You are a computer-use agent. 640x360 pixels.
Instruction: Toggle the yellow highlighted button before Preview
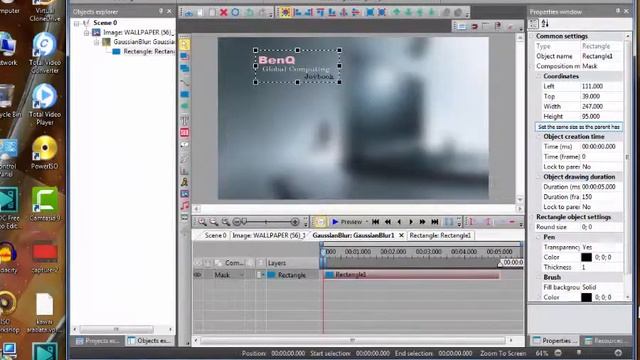pyautogui.click(x=320, y=222)
